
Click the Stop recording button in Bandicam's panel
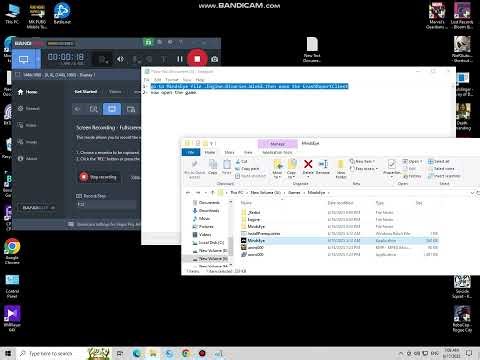tap(99, 177)
